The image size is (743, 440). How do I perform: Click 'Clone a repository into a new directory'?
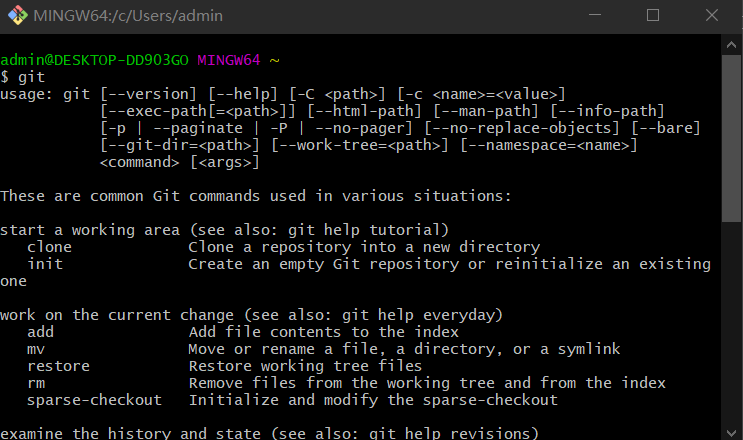tap(364, 247)
